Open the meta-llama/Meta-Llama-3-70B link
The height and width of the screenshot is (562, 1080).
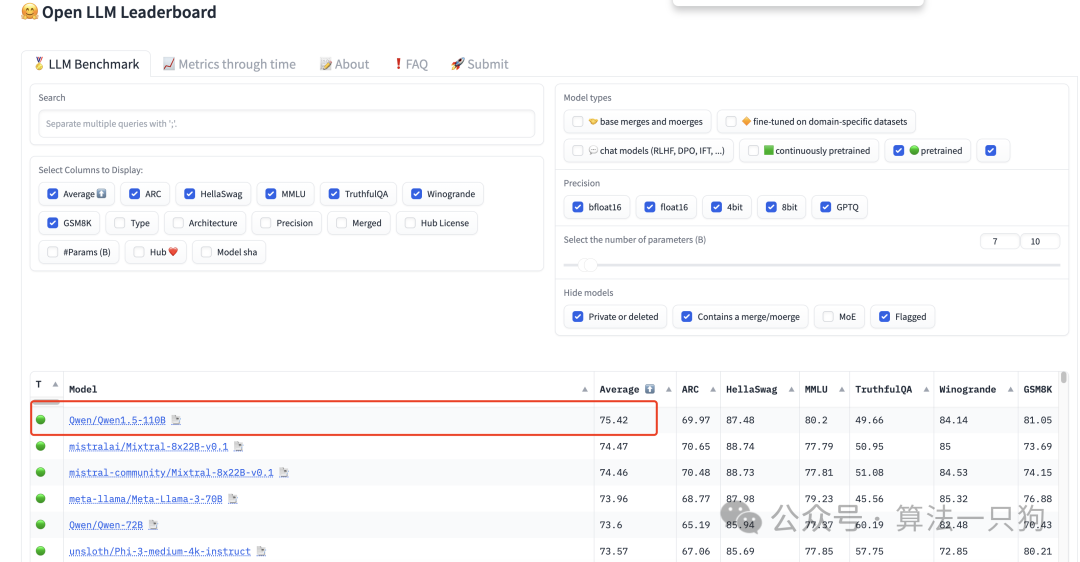tap(145, 499)
